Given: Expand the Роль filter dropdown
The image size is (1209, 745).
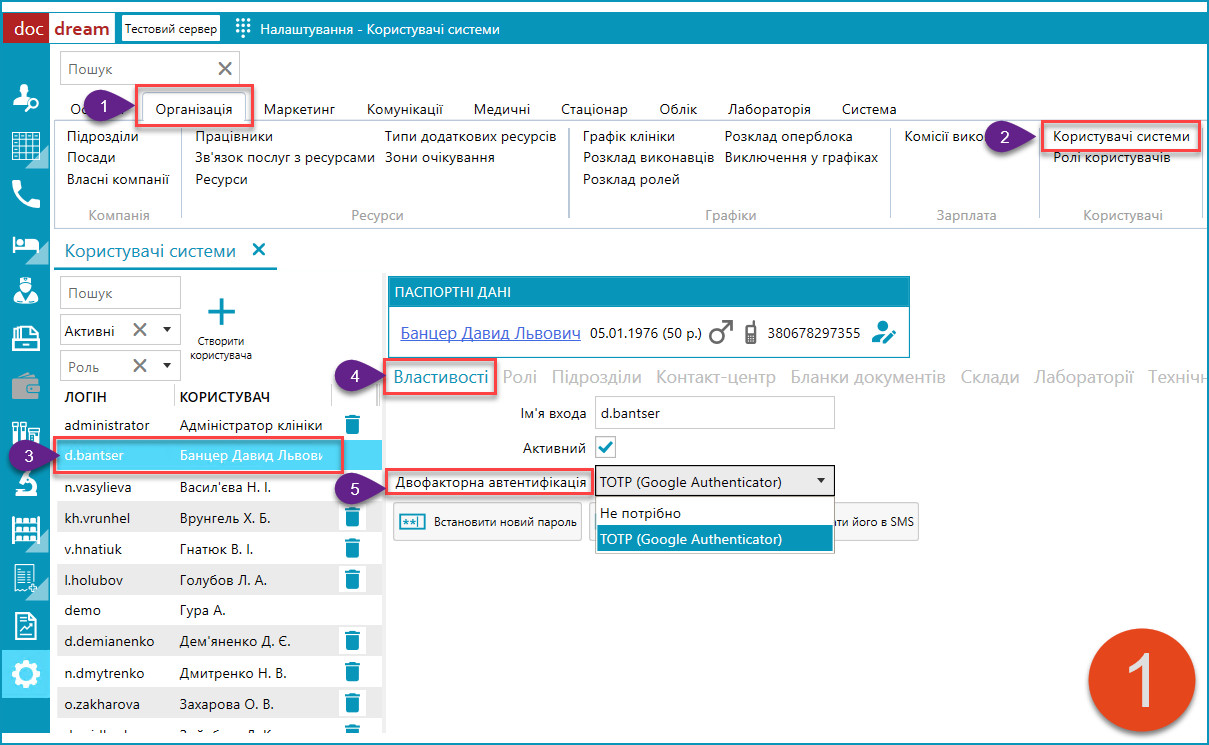Looking at the screenshot, I should [x=166, y=365].
